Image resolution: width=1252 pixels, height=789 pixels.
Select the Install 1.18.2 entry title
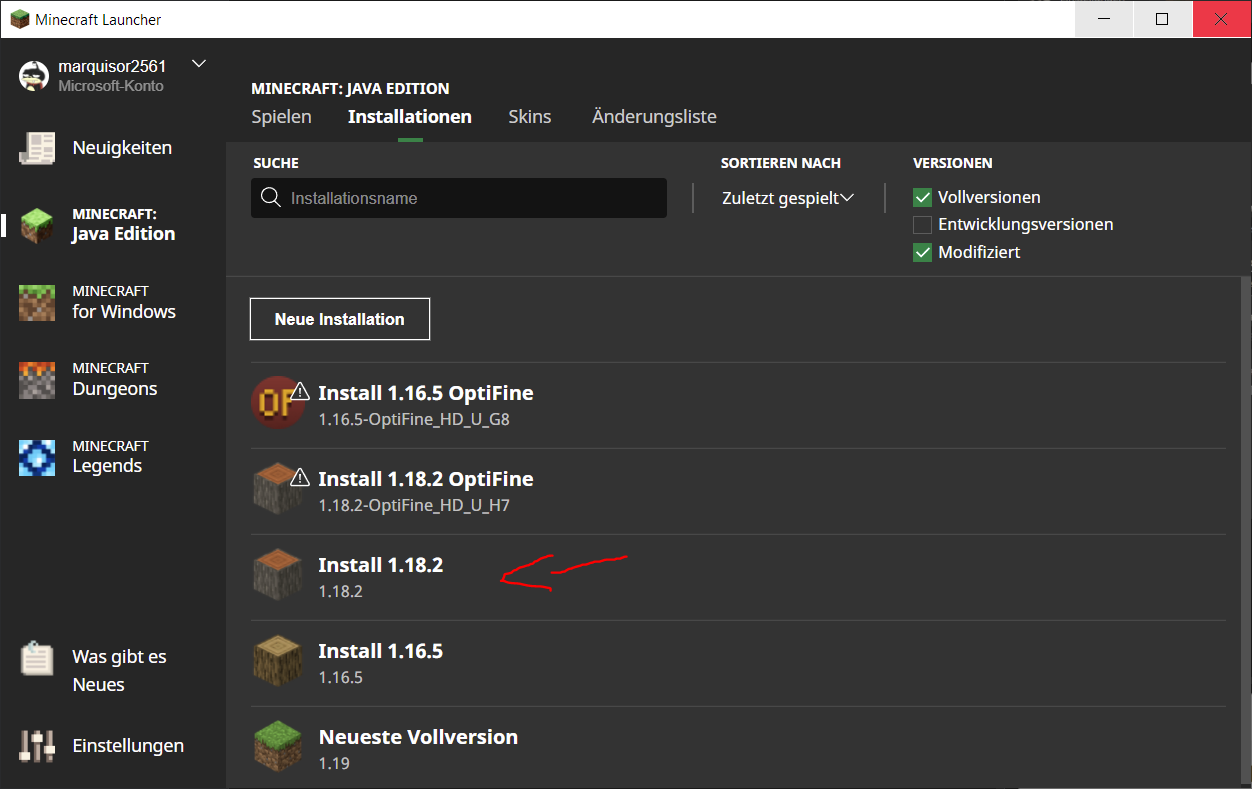(x=381, y=565)
